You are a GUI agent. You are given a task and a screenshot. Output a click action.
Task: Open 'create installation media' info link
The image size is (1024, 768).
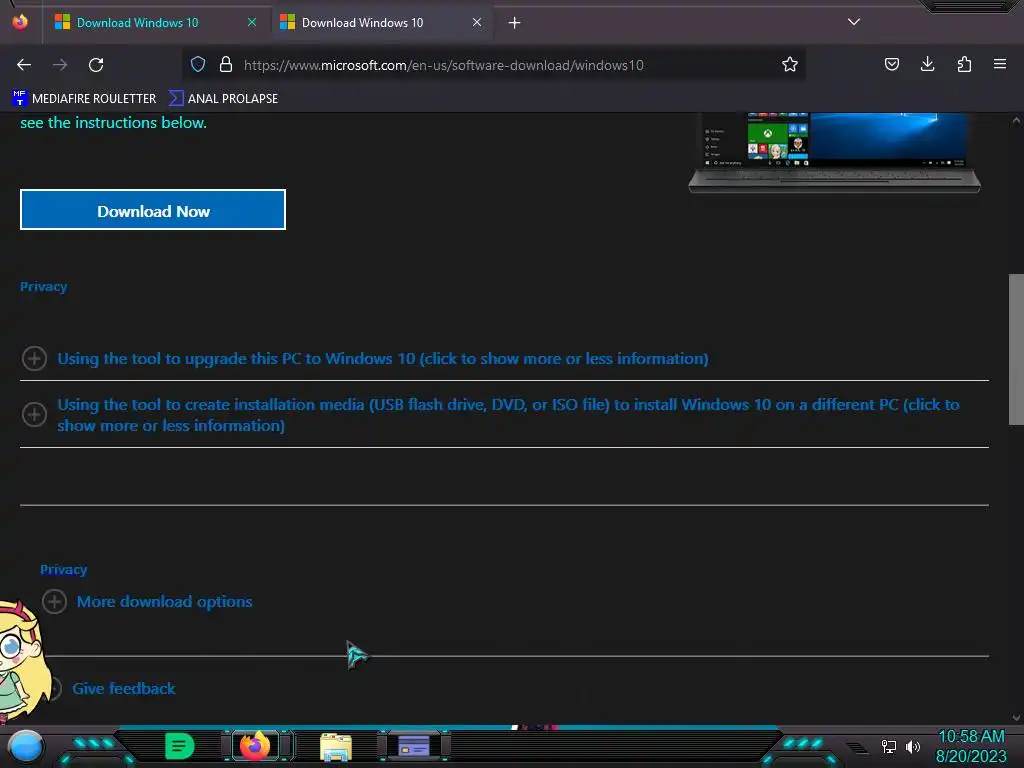tap(508, 415)
